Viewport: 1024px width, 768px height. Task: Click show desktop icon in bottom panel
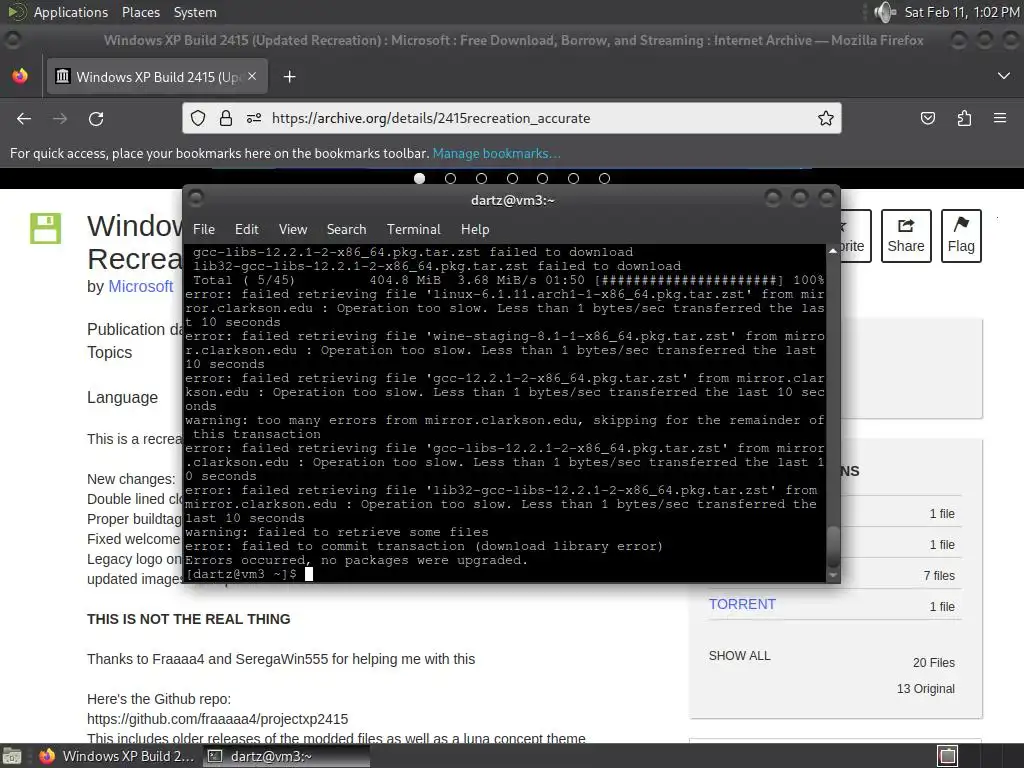pyautogui.click(x=12, y=756)
